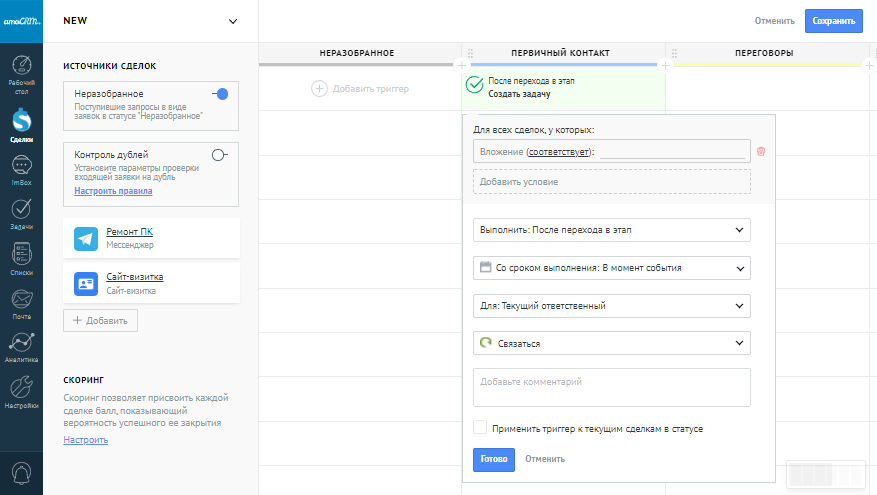
Task: Click Готово button
Action: (x=493, y=459)
